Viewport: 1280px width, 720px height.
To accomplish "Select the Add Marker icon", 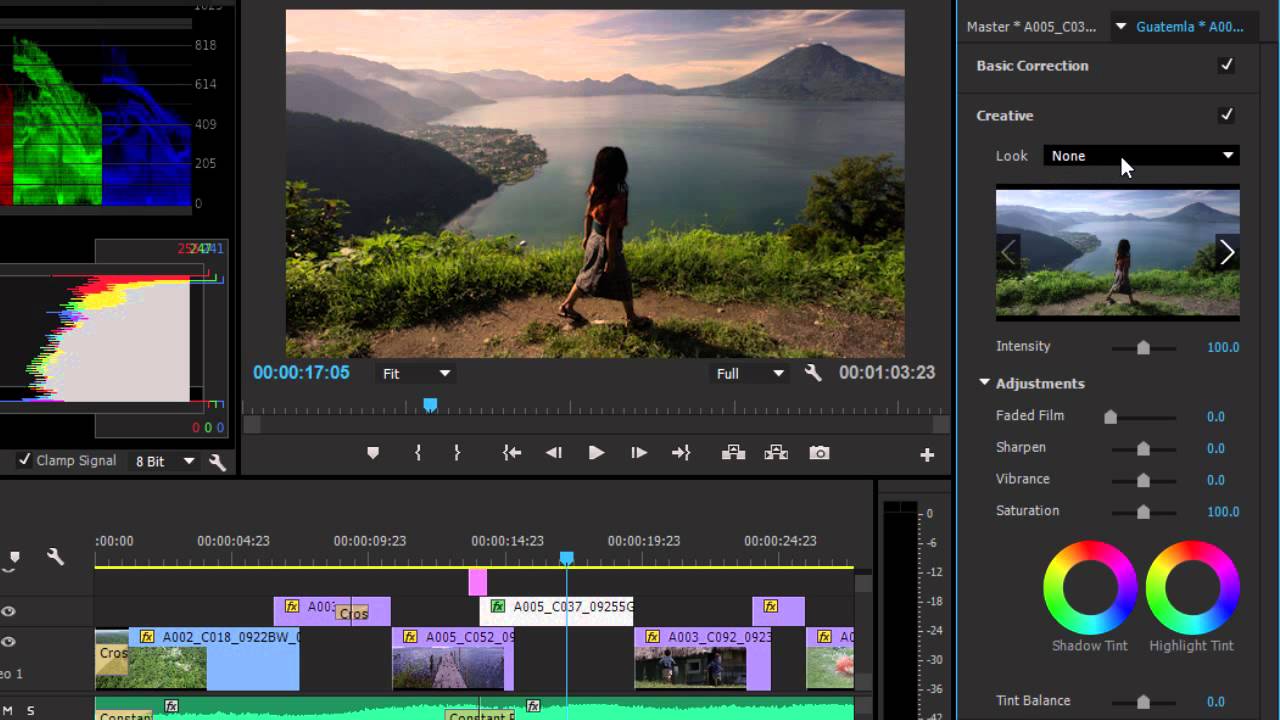I will point(373,452).
